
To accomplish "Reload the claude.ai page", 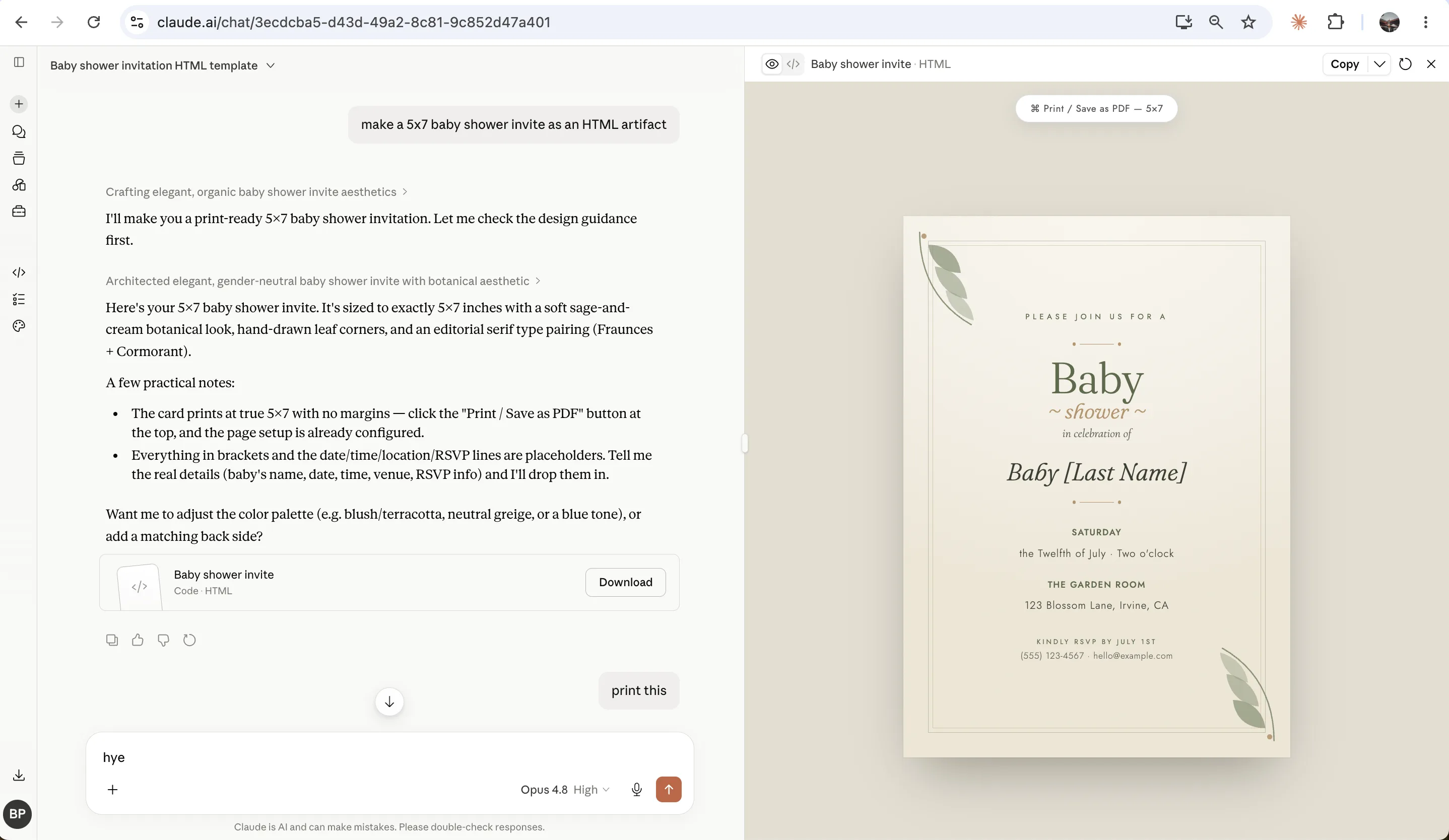I will coord(94,22).
